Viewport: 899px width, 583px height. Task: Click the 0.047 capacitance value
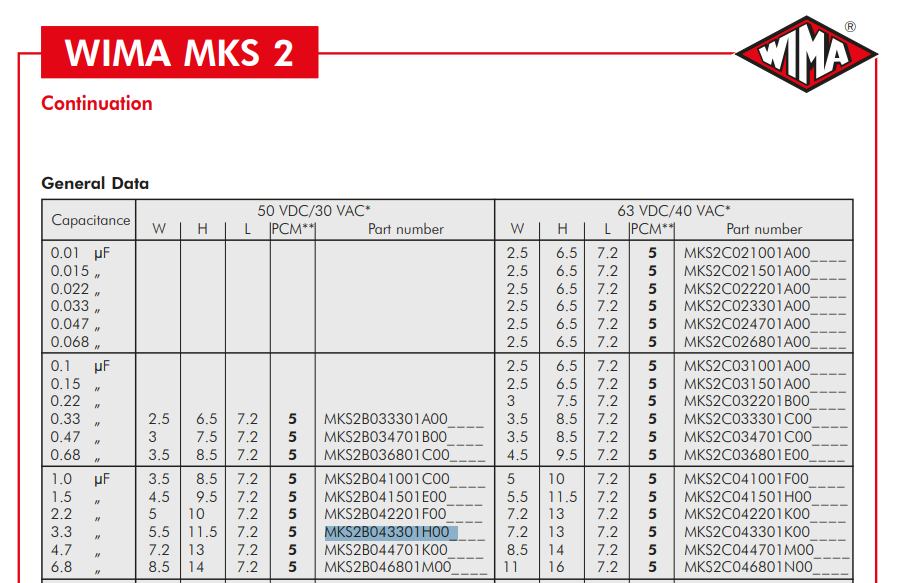(70, 324)
